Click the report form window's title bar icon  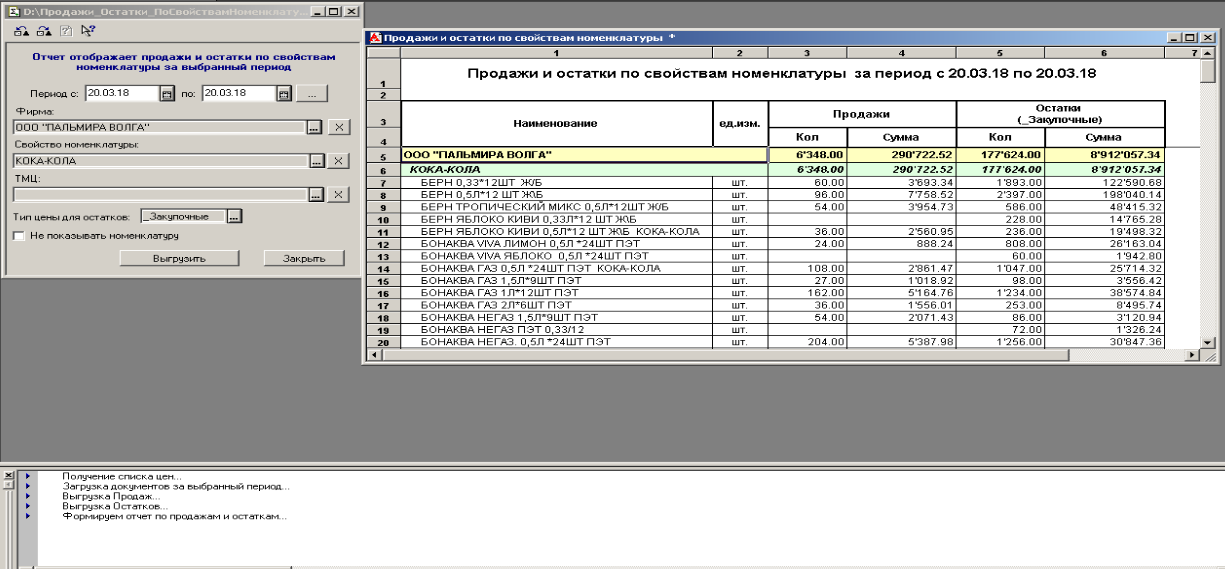[14, 10]
